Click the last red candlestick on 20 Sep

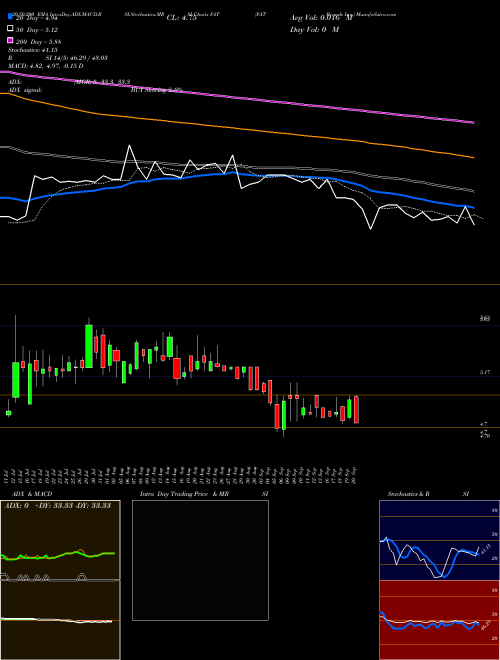tap(356, 409)
